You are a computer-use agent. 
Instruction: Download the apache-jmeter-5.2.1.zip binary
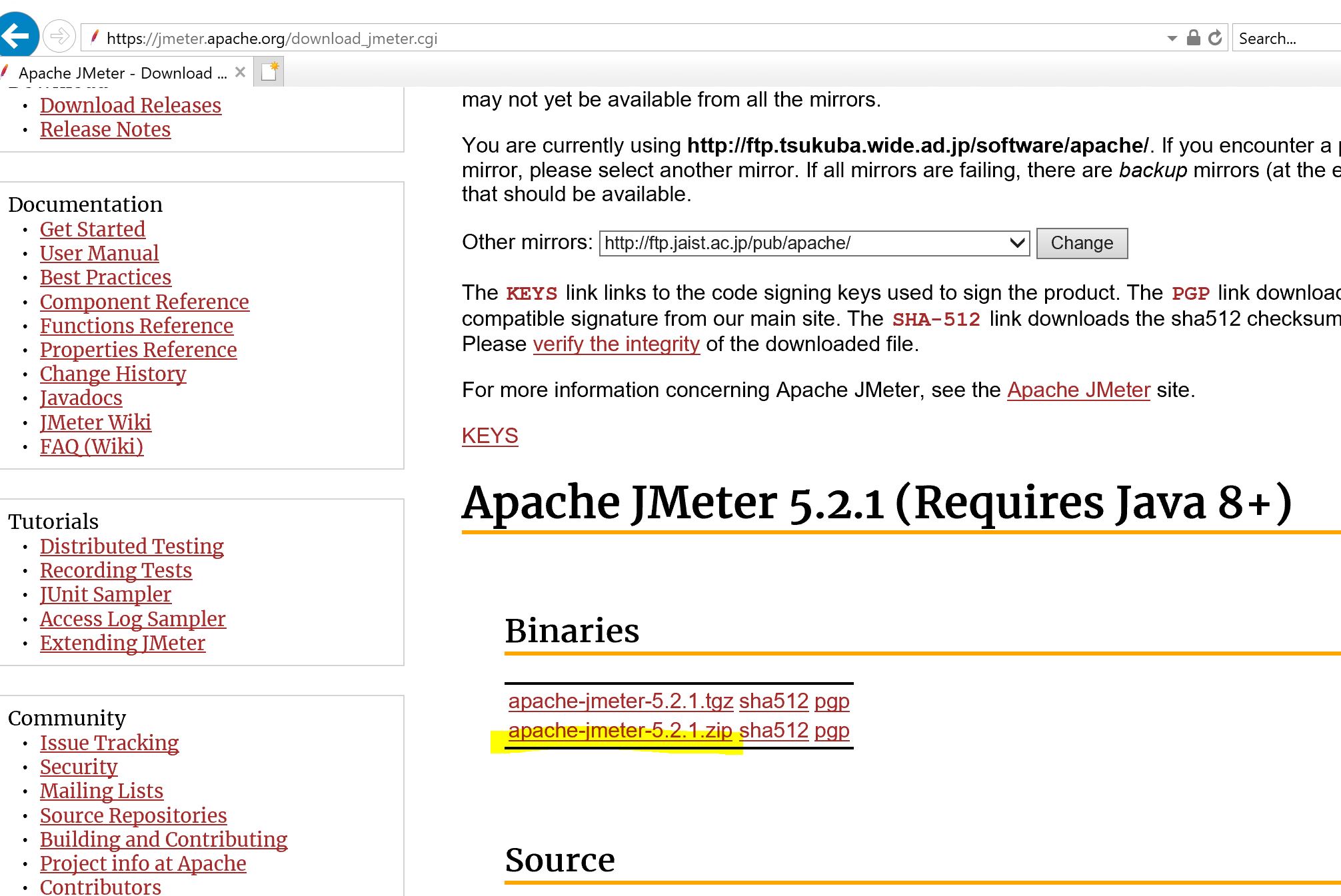(620, 731)
